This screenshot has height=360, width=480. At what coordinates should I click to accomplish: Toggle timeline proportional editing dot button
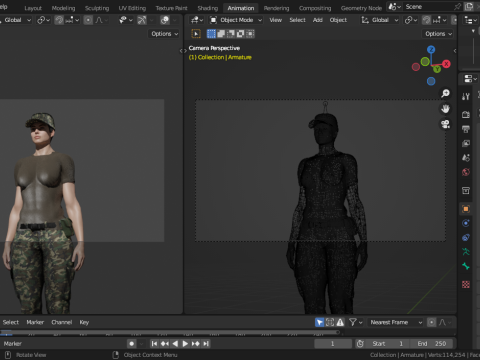point(432,322)
